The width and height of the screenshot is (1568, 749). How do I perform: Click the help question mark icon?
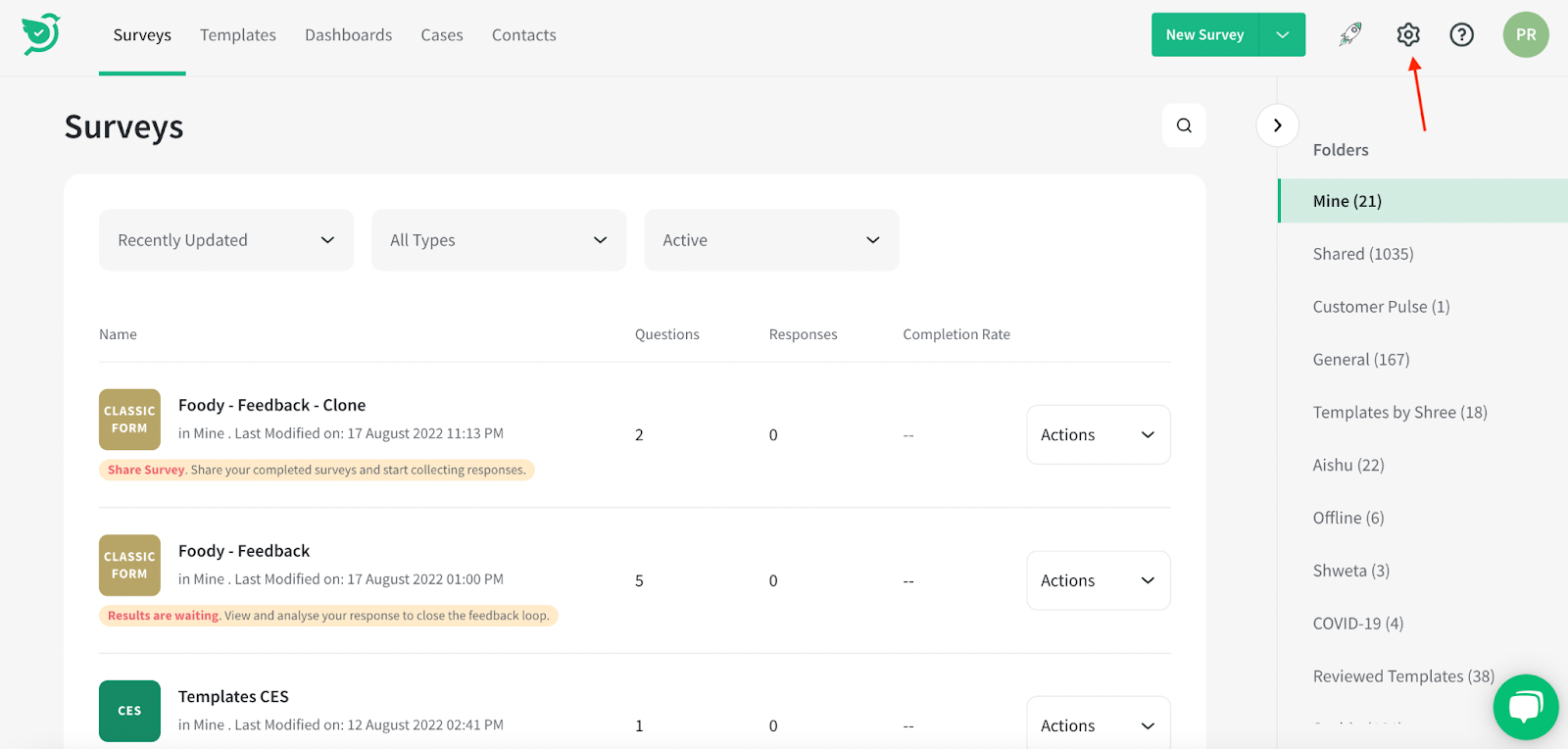[1461, 34]
